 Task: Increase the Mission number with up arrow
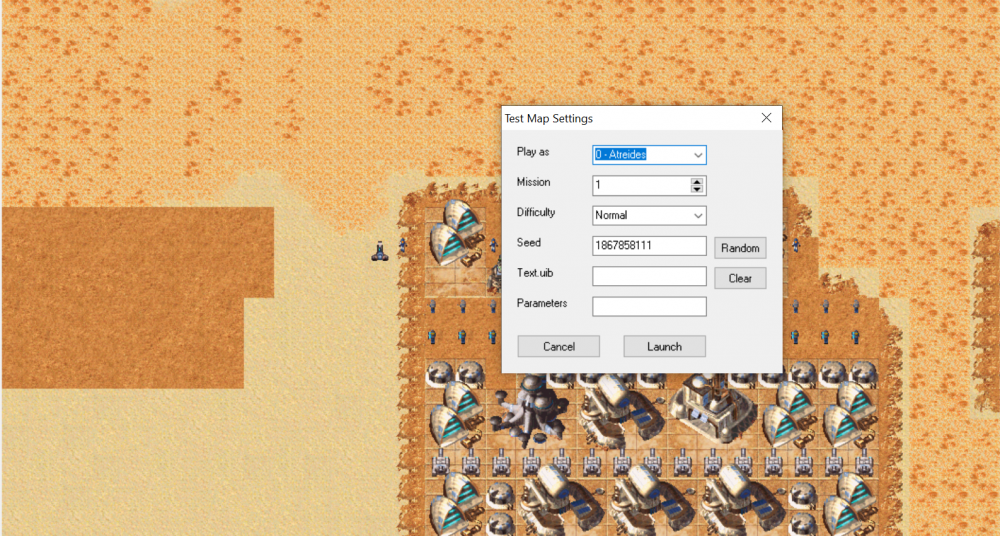point(698,181)
